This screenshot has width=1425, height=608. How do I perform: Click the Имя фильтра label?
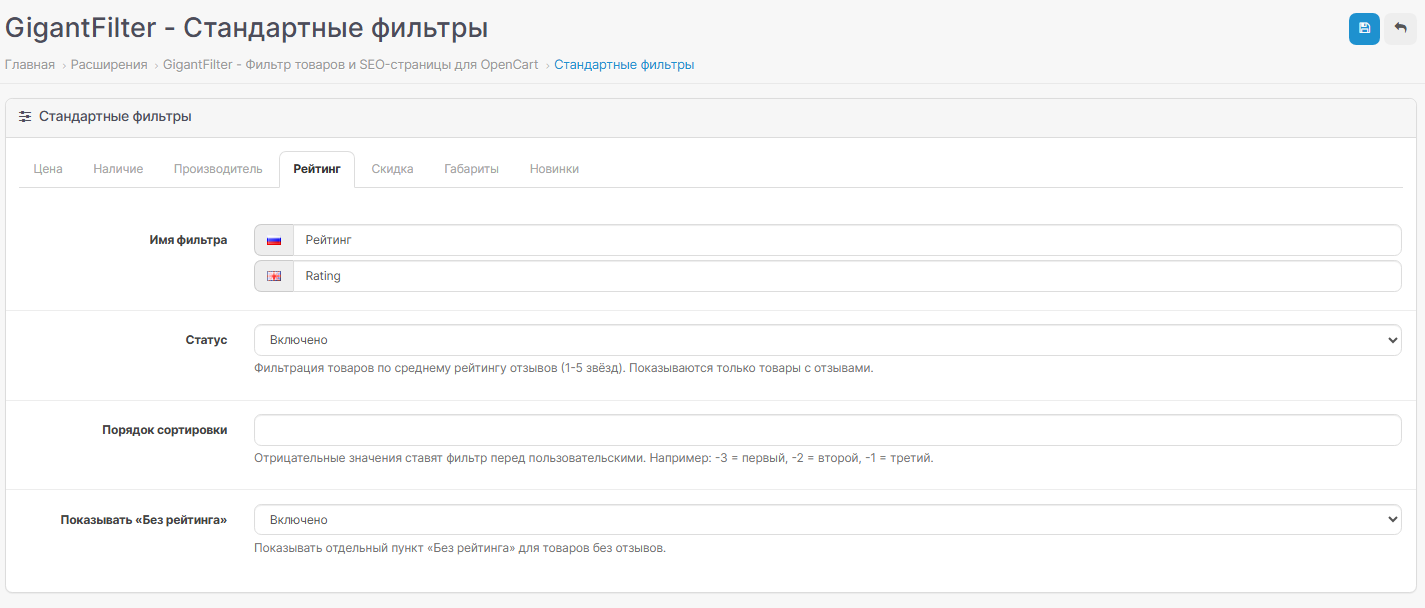tap(188, 240)
